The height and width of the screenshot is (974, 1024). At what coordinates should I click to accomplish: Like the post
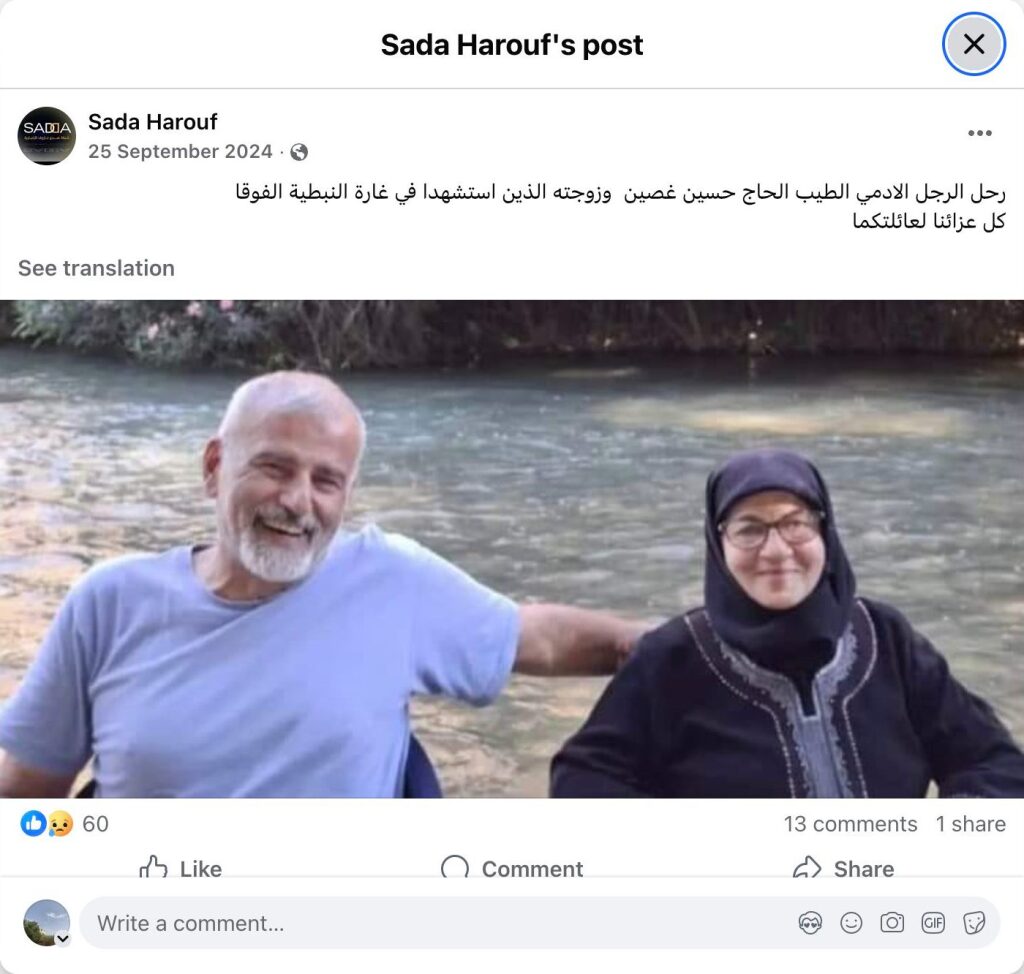point(180,868)
